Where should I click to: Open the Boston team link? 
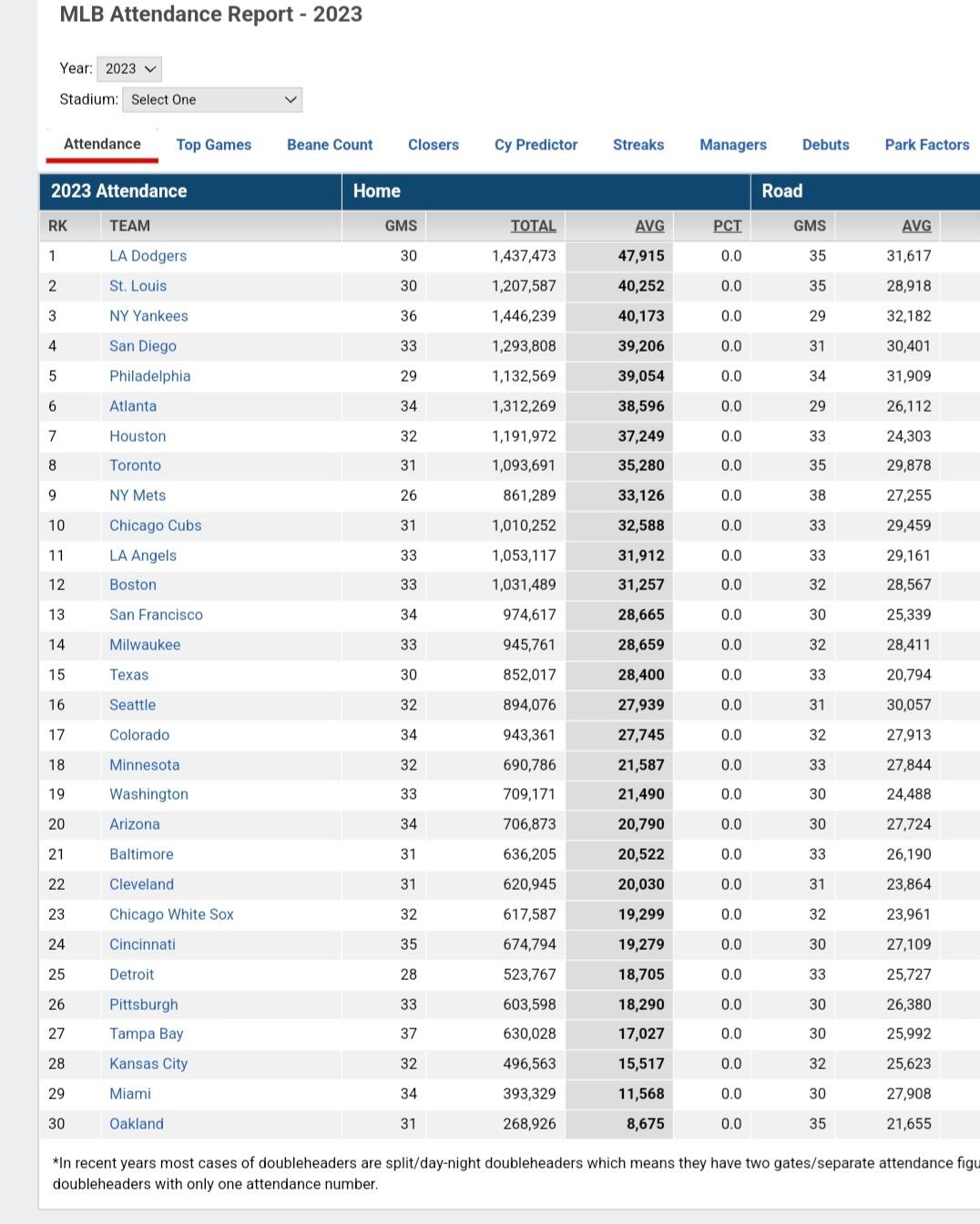(x=133, y=585)
